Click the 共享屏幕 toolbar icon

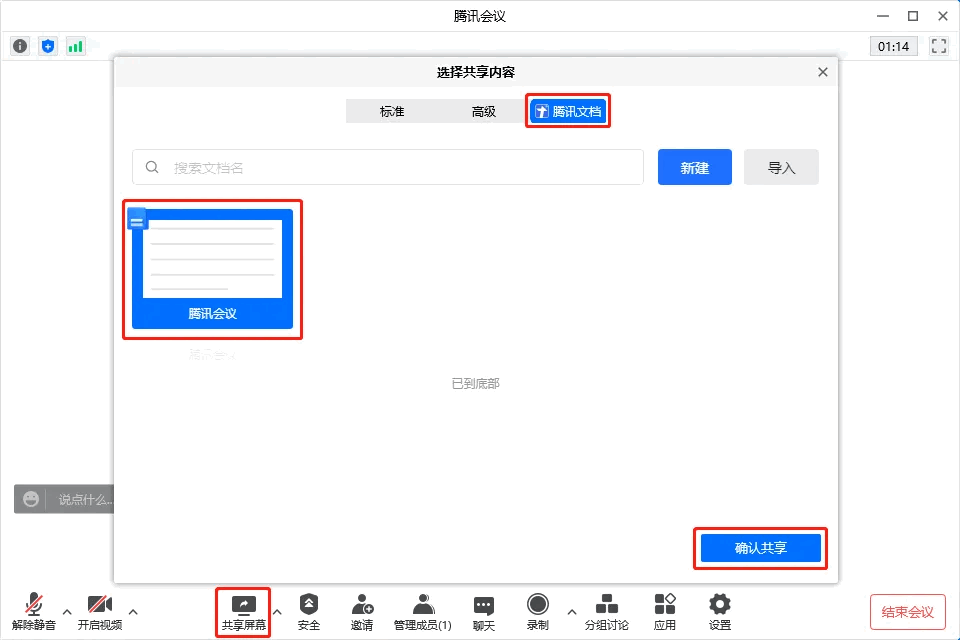pos(244,613)
